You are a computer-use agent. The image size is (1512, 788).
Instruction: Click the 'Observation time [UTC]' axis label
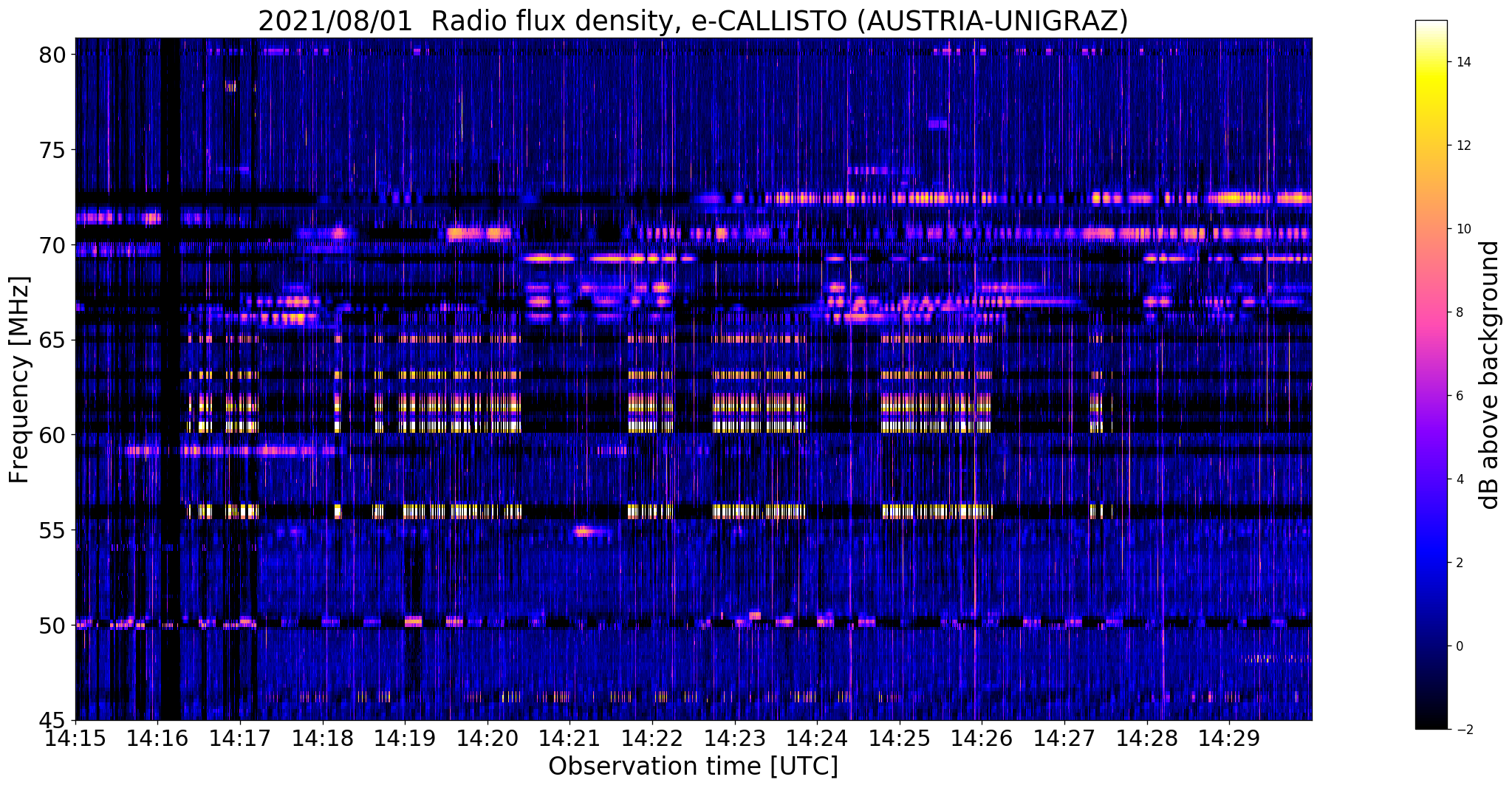click(693, 766)
